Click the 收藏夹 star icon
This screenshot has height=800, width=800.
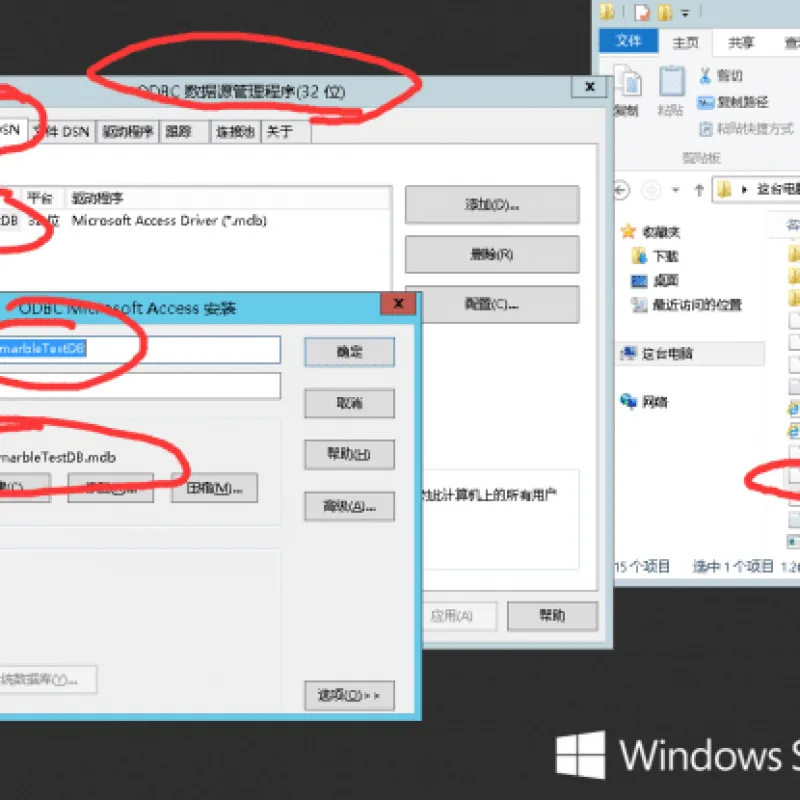[x=628, y=232]
